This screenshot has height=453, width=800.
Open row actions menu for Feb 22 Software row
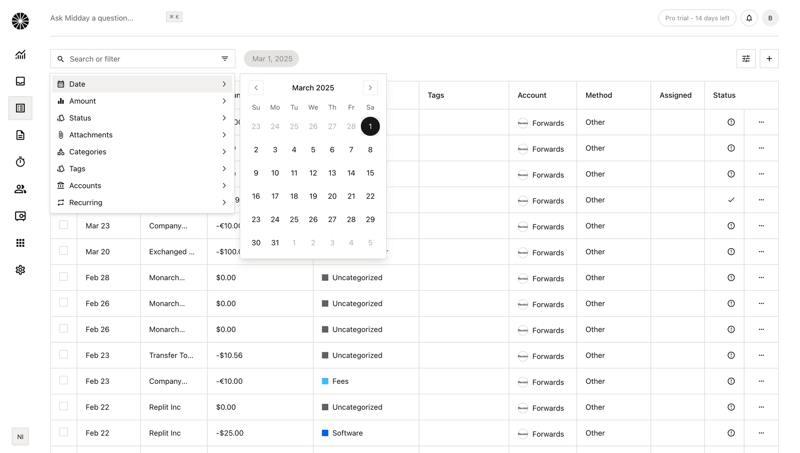pyautogui.click(x=761, y=433)
